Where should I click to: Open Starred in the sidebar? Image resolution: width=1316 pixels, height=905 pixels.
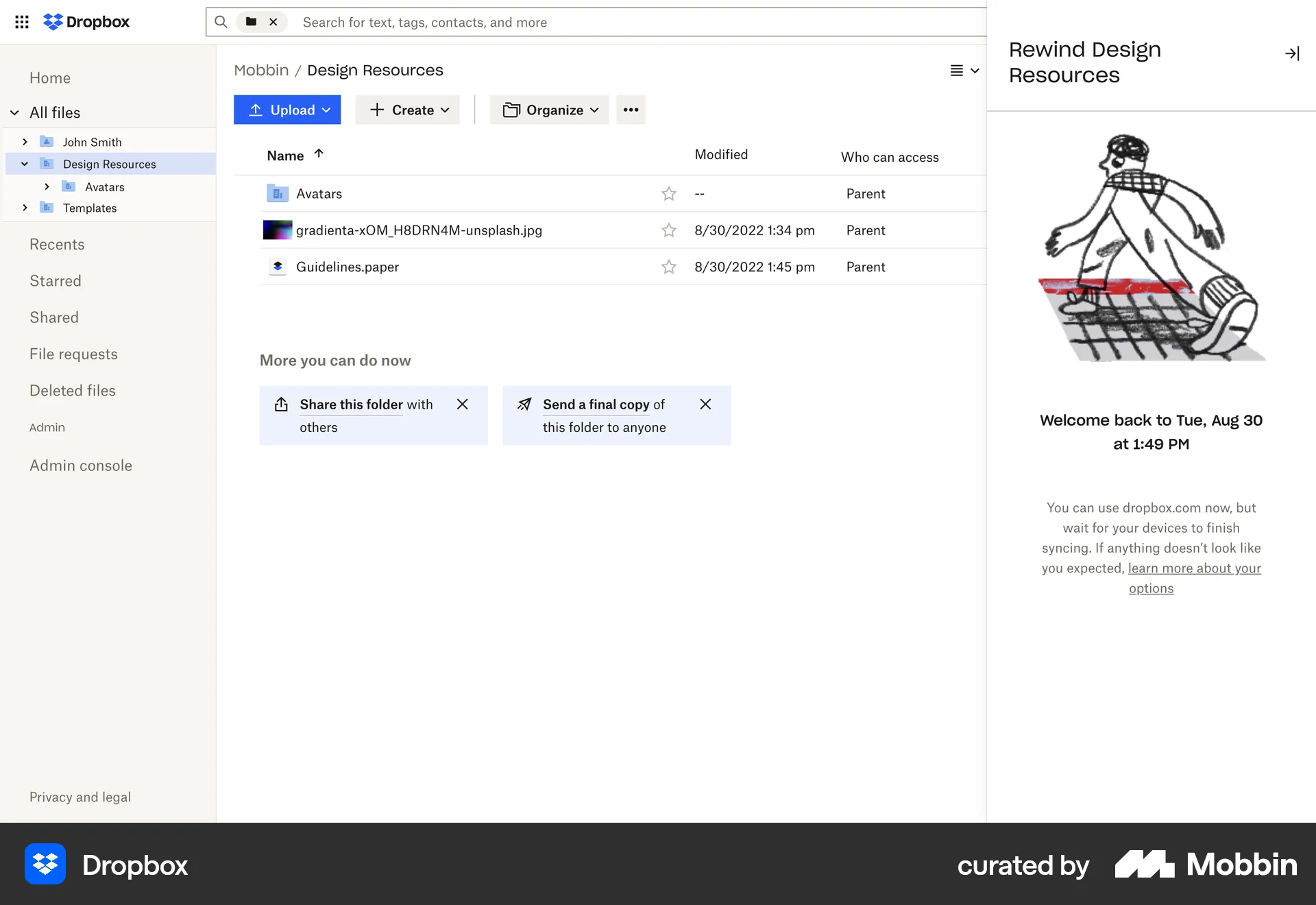point(56,281)
